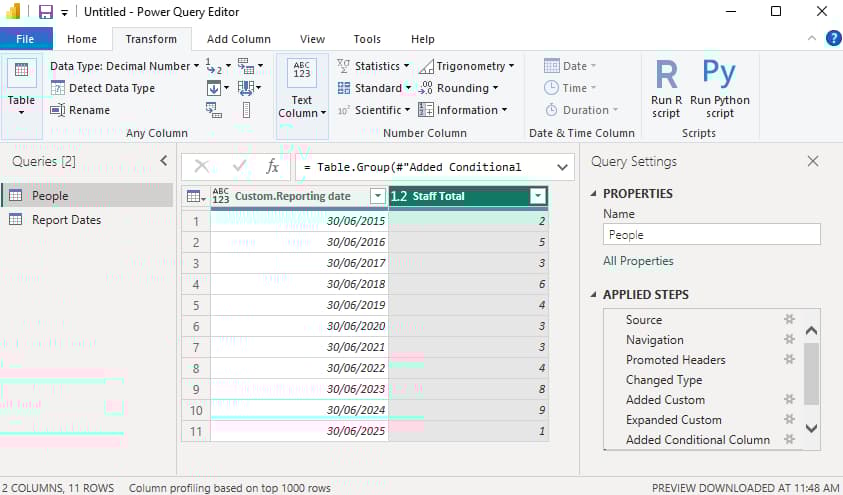843x495 pixels.
Task: Click the table icon in grid corner
Action: pyautogui.click(x=195, y=197)
